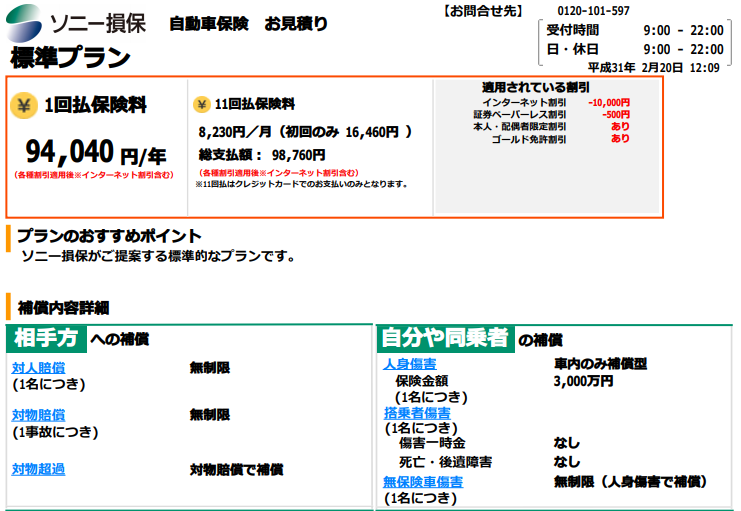Viewport: 741px width, 511px height.
Task: Click the 日・休日 hours row
Action: (x=635, y=49)
